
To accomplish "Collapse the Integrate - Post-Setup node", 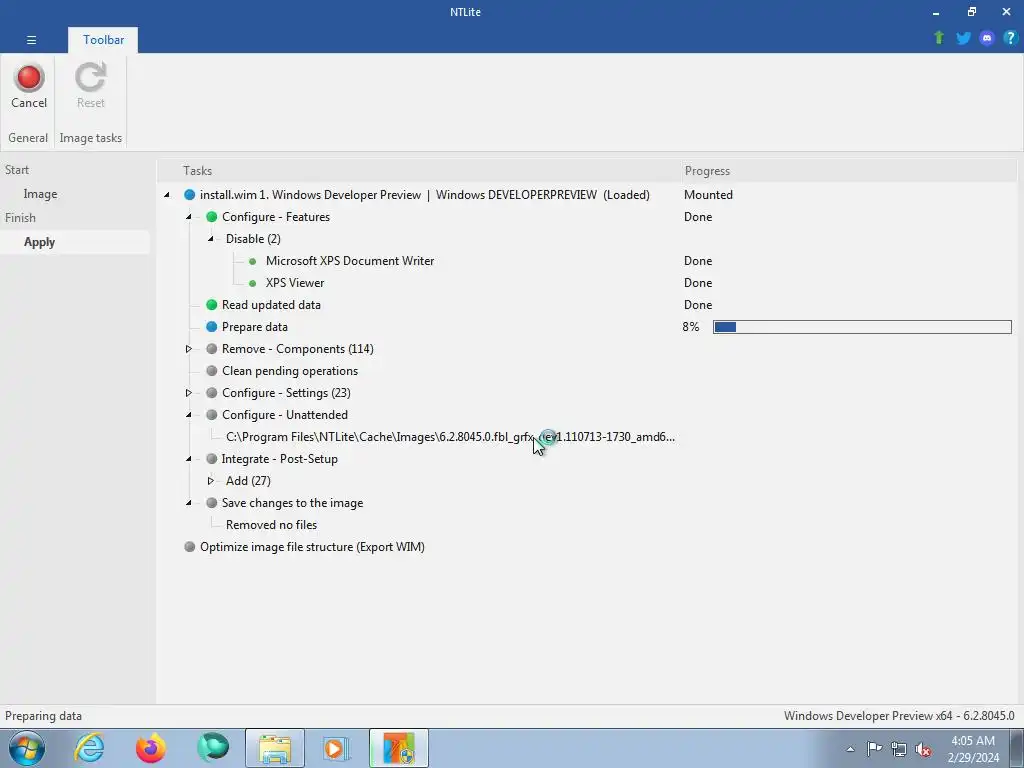I will point(189,459).
